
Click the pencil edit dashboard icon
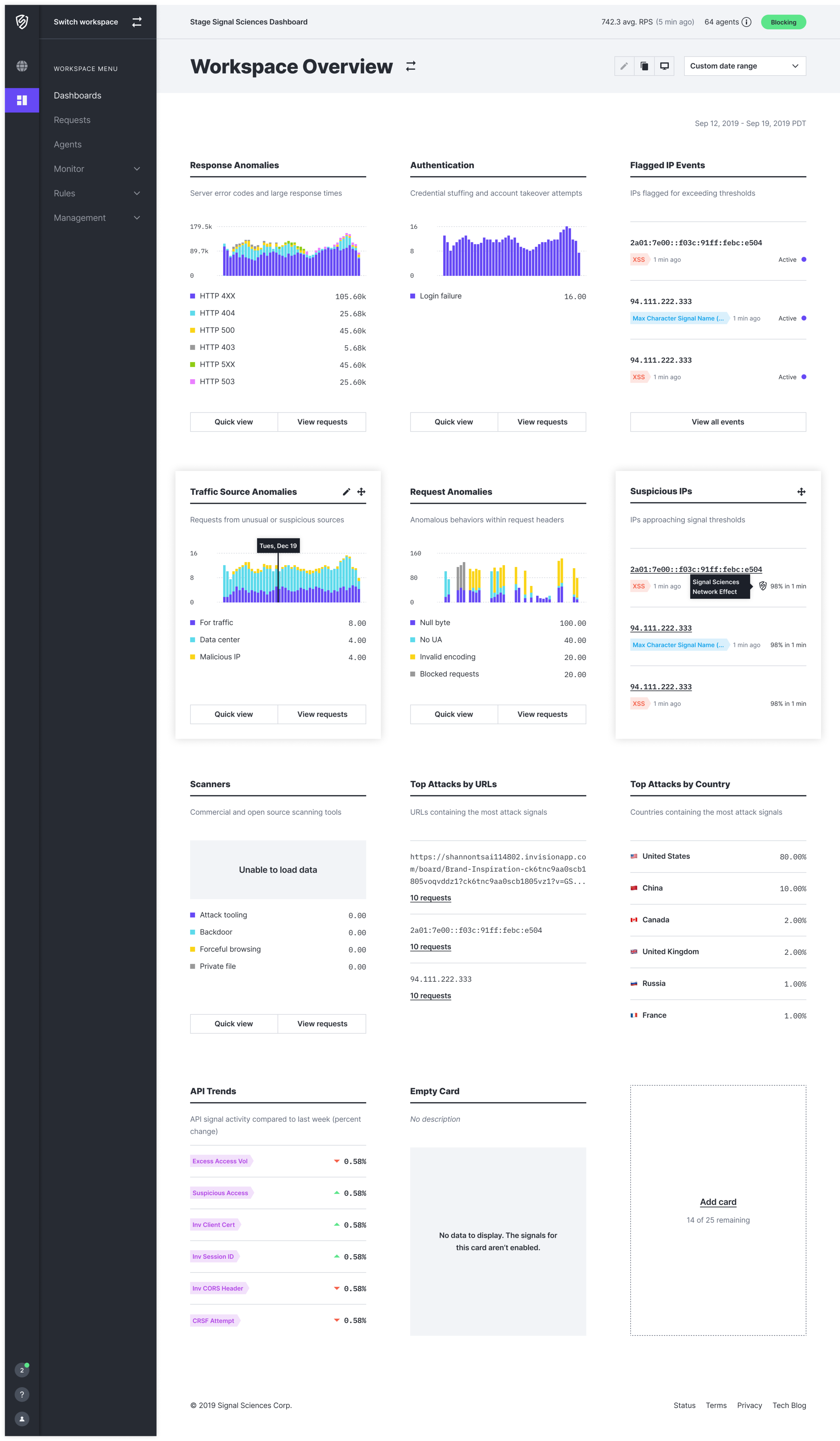[624, 66]
